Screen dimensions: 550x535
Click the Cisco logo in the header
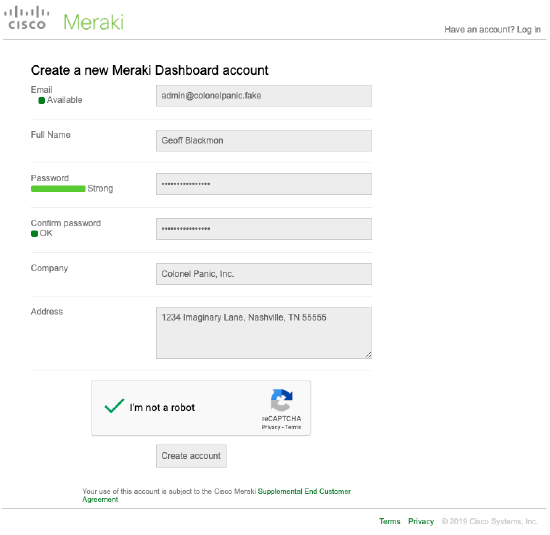(x=27, y=18)
